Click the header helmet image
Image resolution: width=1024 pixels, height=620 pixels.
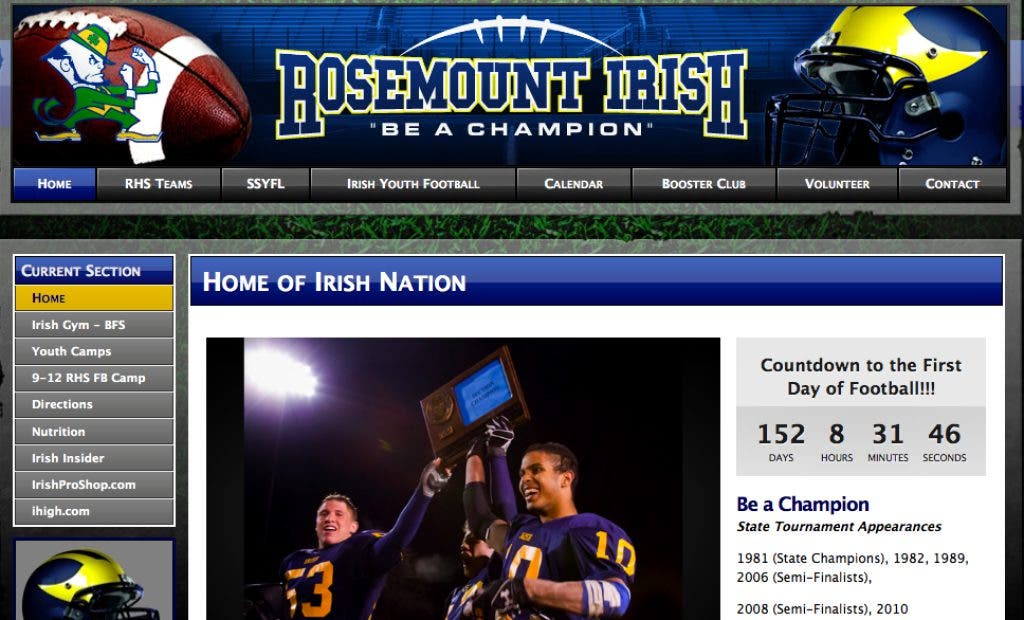coord(886,86)
